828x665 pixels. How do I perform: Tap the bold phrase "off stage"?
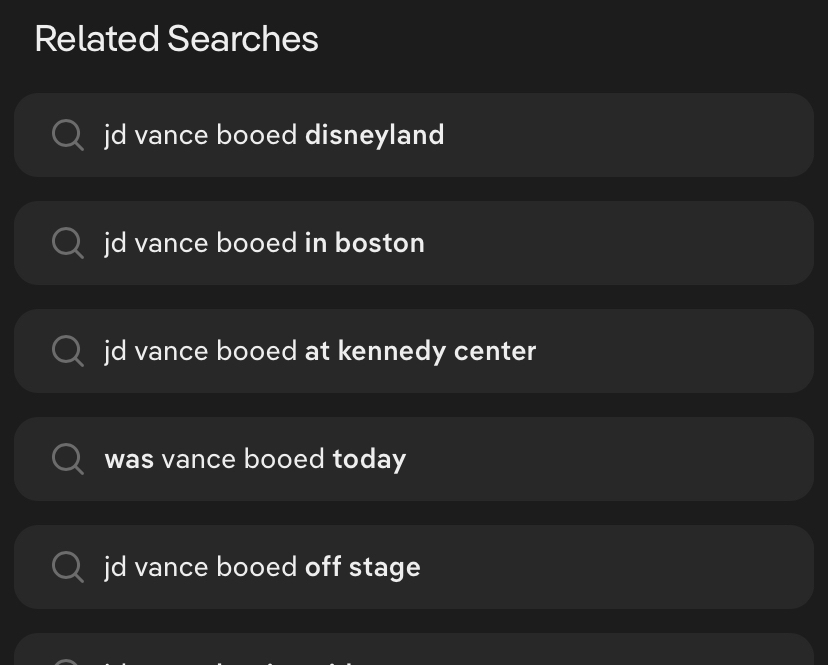[x=362, y=567]
